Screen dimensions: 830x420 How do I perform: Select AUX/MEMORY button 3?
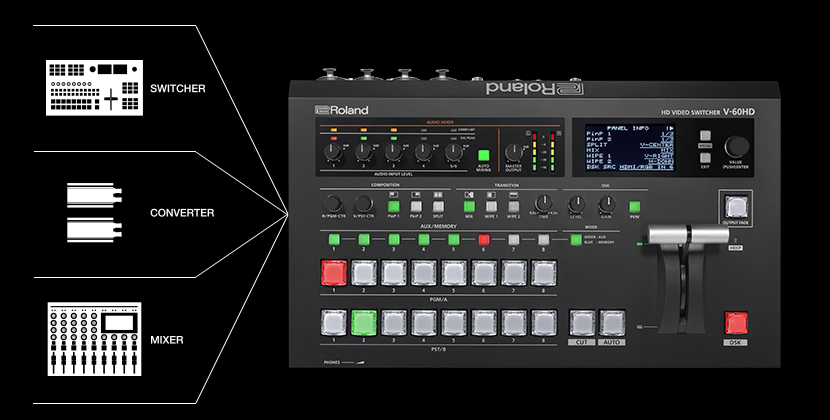[x=394, y=239]
